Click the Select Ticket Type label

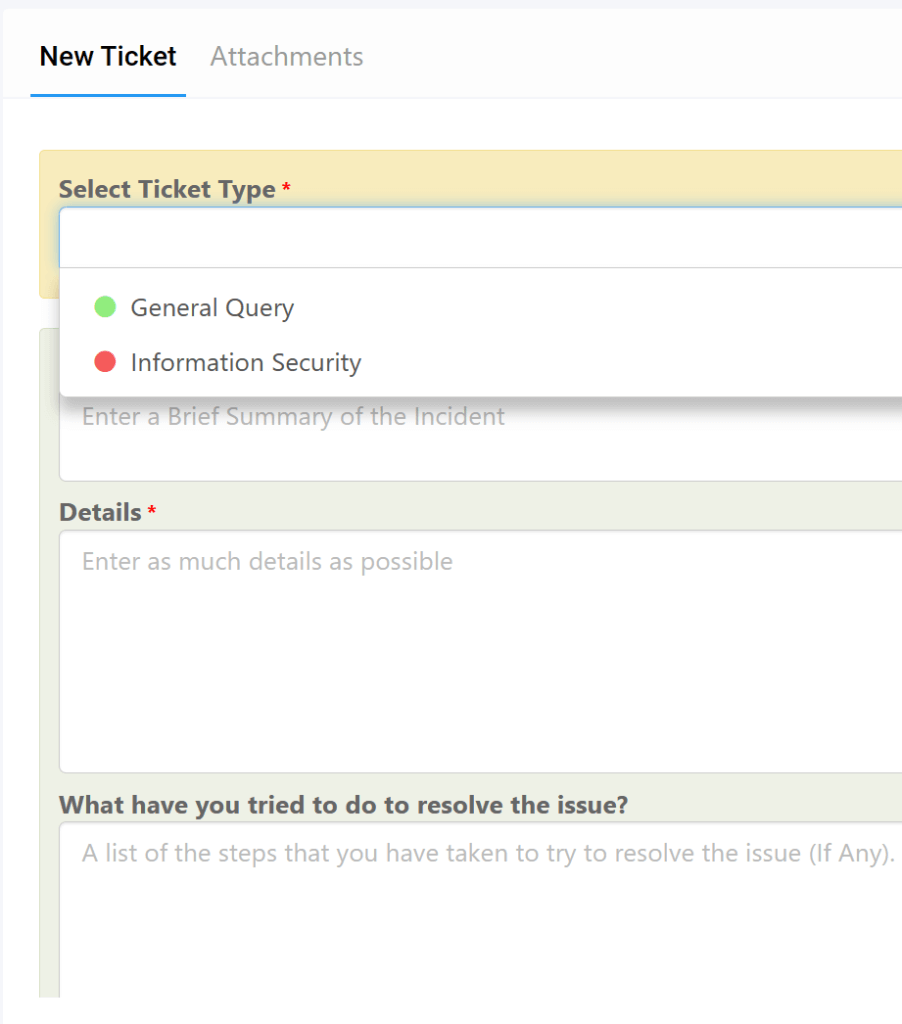click(x=168, y=189)
